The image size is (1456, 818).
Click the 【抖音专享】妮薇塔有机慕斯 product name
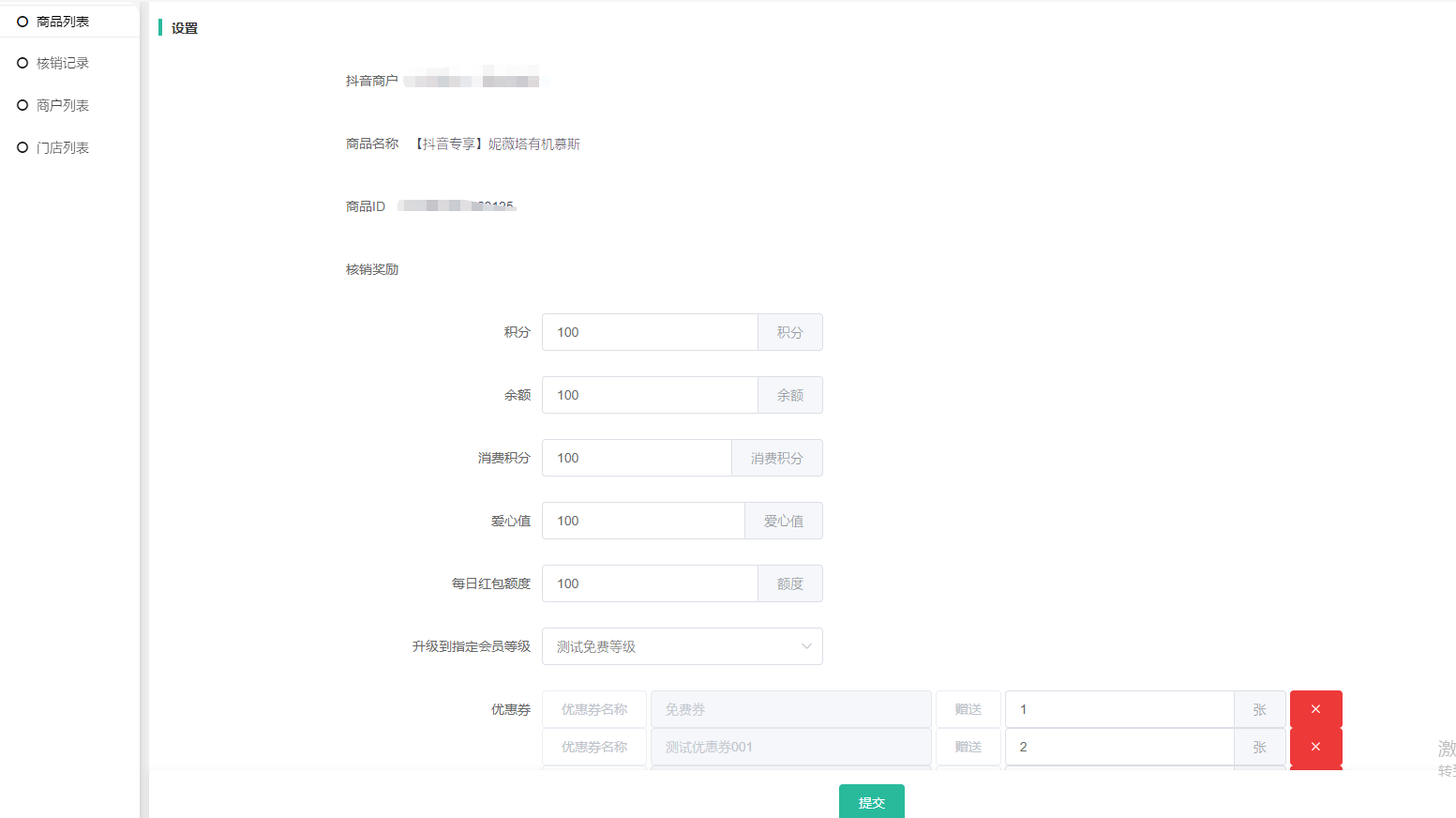[x=498, y=144]
